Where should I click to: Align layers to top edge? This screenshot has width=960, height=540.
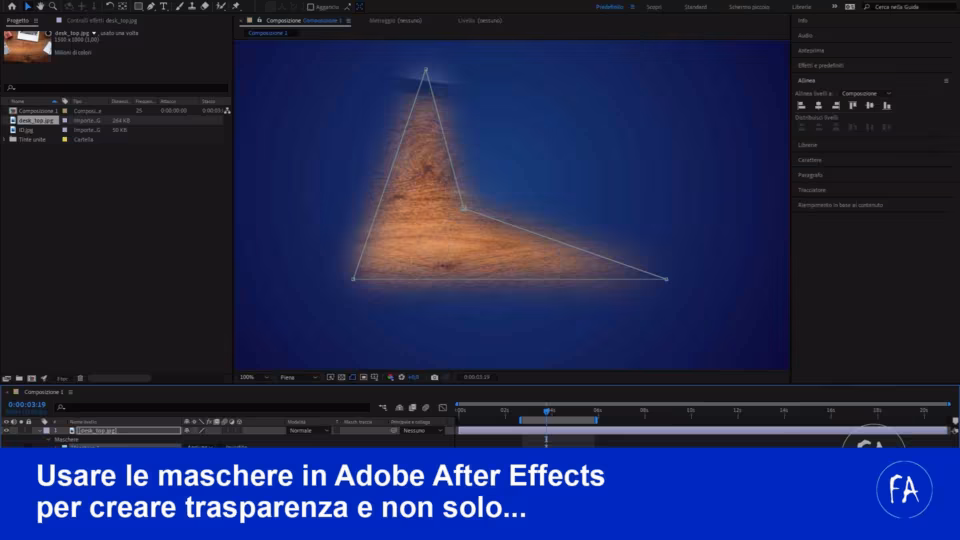point(853,106)
